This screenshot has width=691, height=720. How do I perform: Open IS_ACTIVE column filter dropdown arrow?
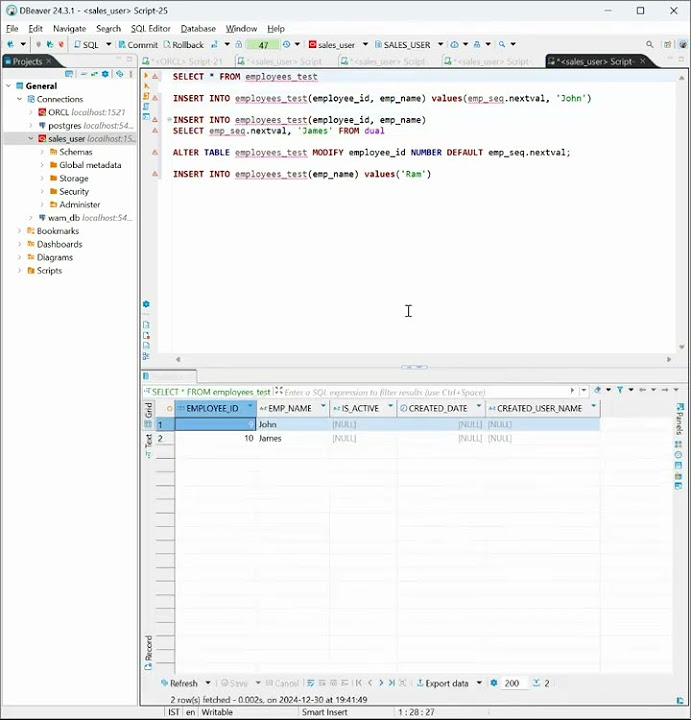[391, 406]
